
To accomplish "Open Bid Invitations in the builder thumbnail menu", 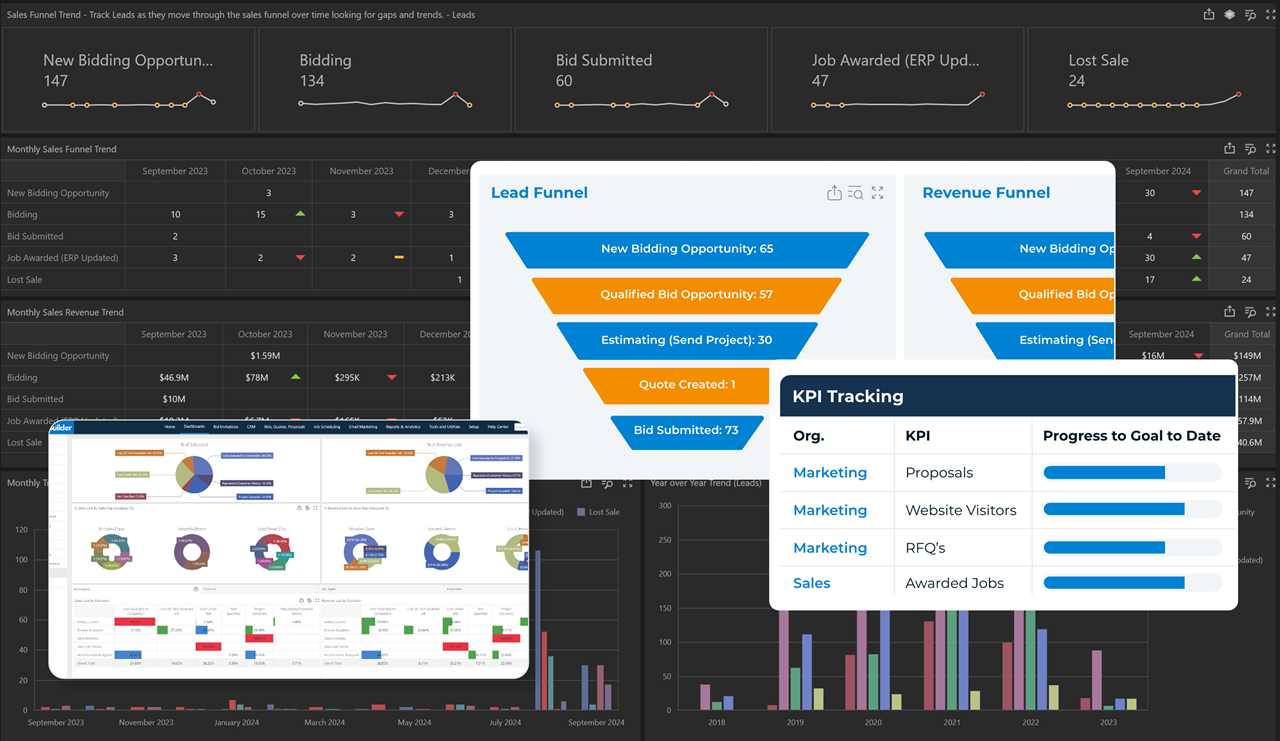I will point(225,427).
